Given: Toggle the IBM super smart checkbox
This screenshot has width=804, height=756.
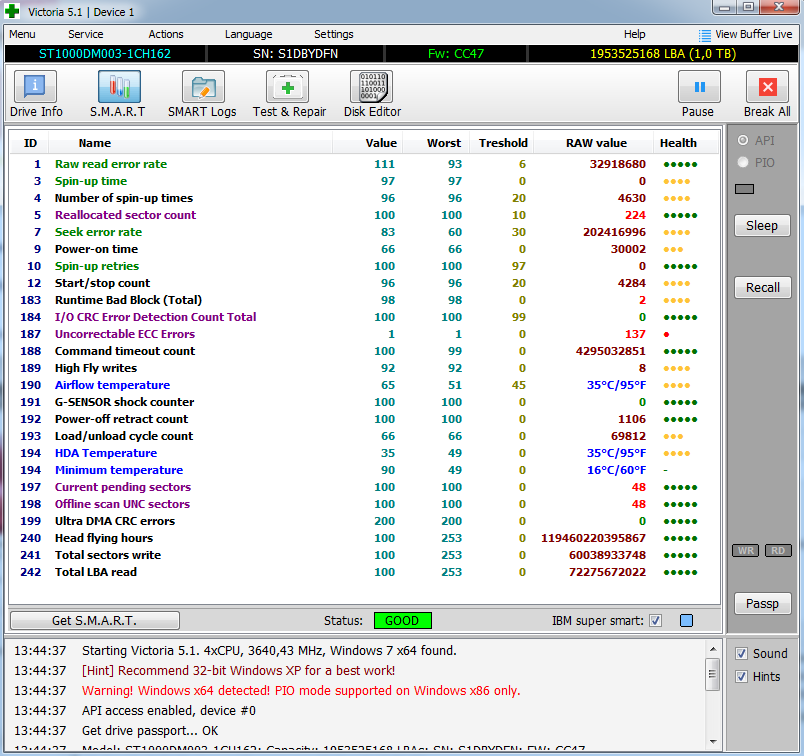Looking at the screenshot, I should tap(656, 621).
